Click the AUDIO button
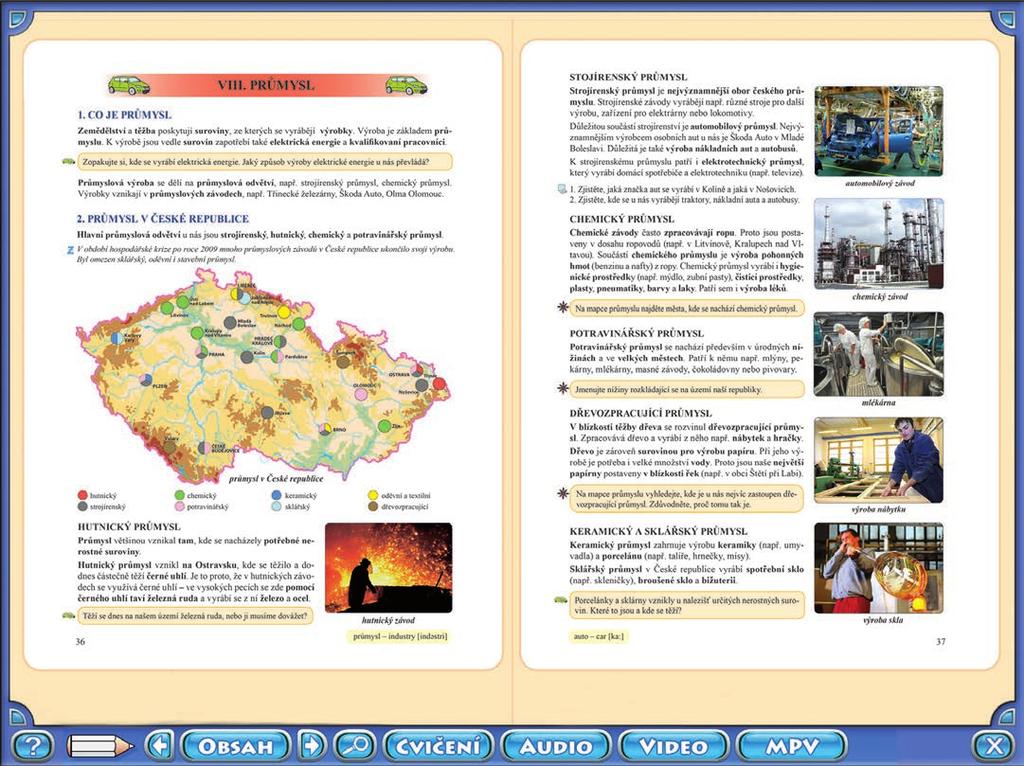Screen dimensions: 1024x766 [556, 745]
